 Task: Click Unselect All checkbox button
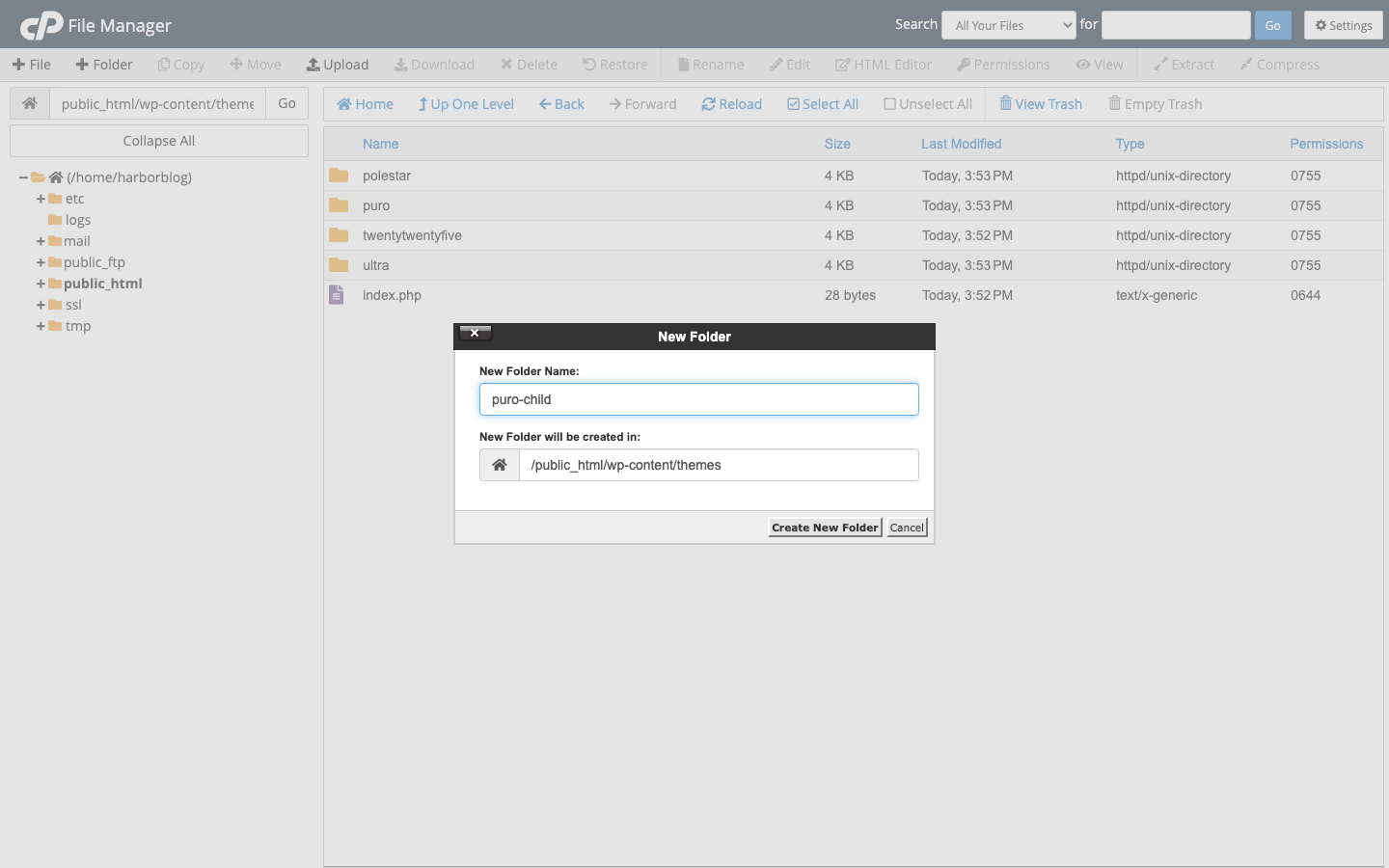[x=928, y=104]
